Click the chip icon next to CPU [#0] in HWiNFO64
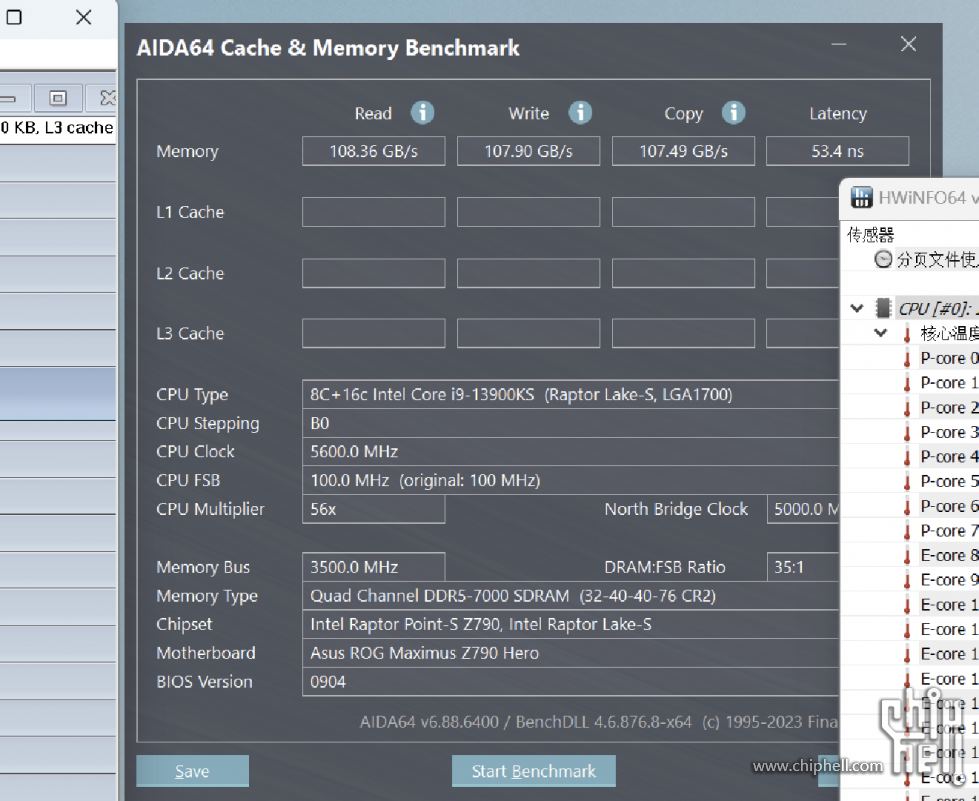Image resolution: width=979 pixels, height=801 pixels. click(x=883, y=308)
